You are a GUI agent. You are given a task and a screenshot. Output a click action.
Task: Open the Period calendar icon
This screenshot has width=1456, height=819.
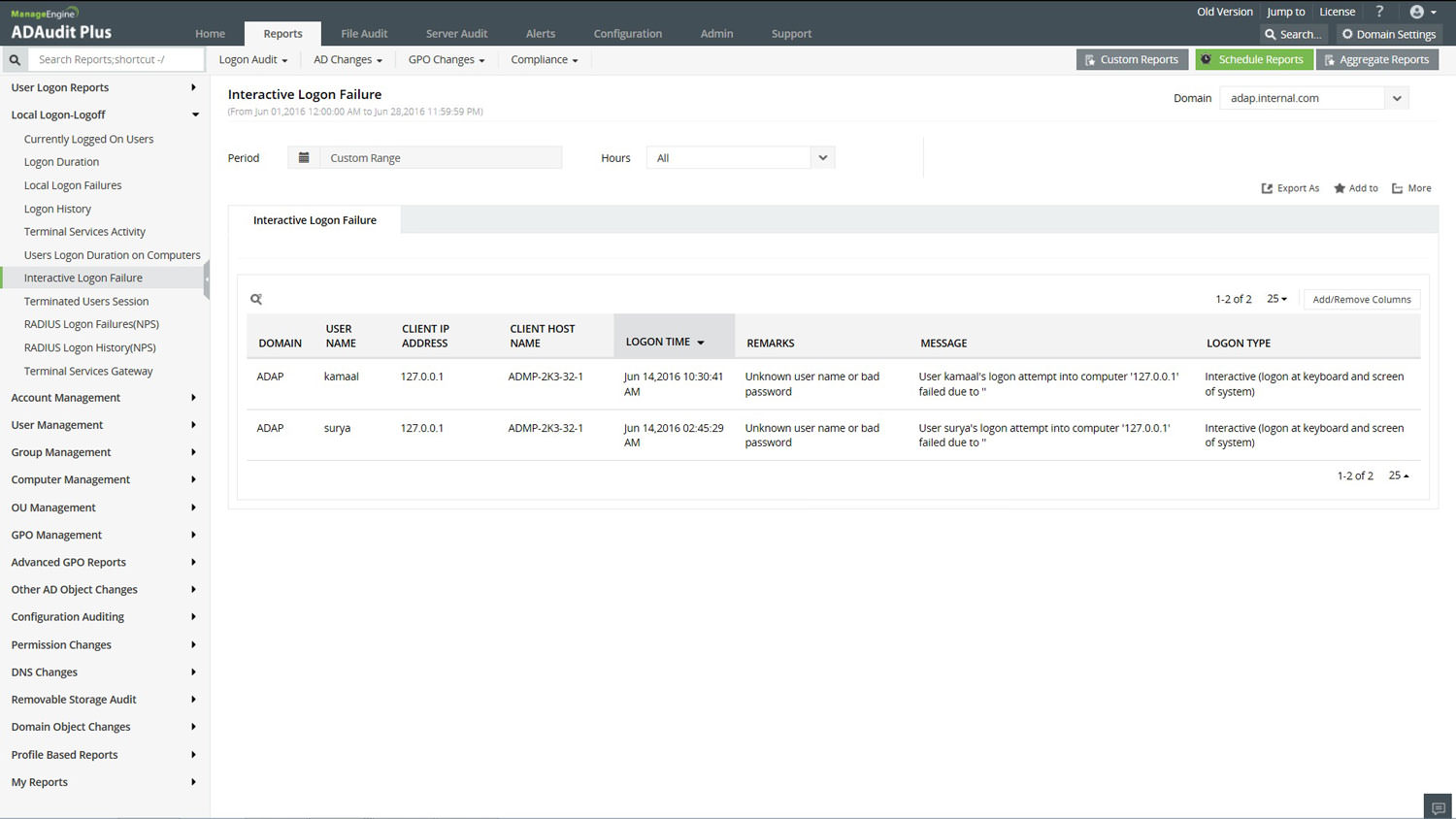click(x=304, y=157)
